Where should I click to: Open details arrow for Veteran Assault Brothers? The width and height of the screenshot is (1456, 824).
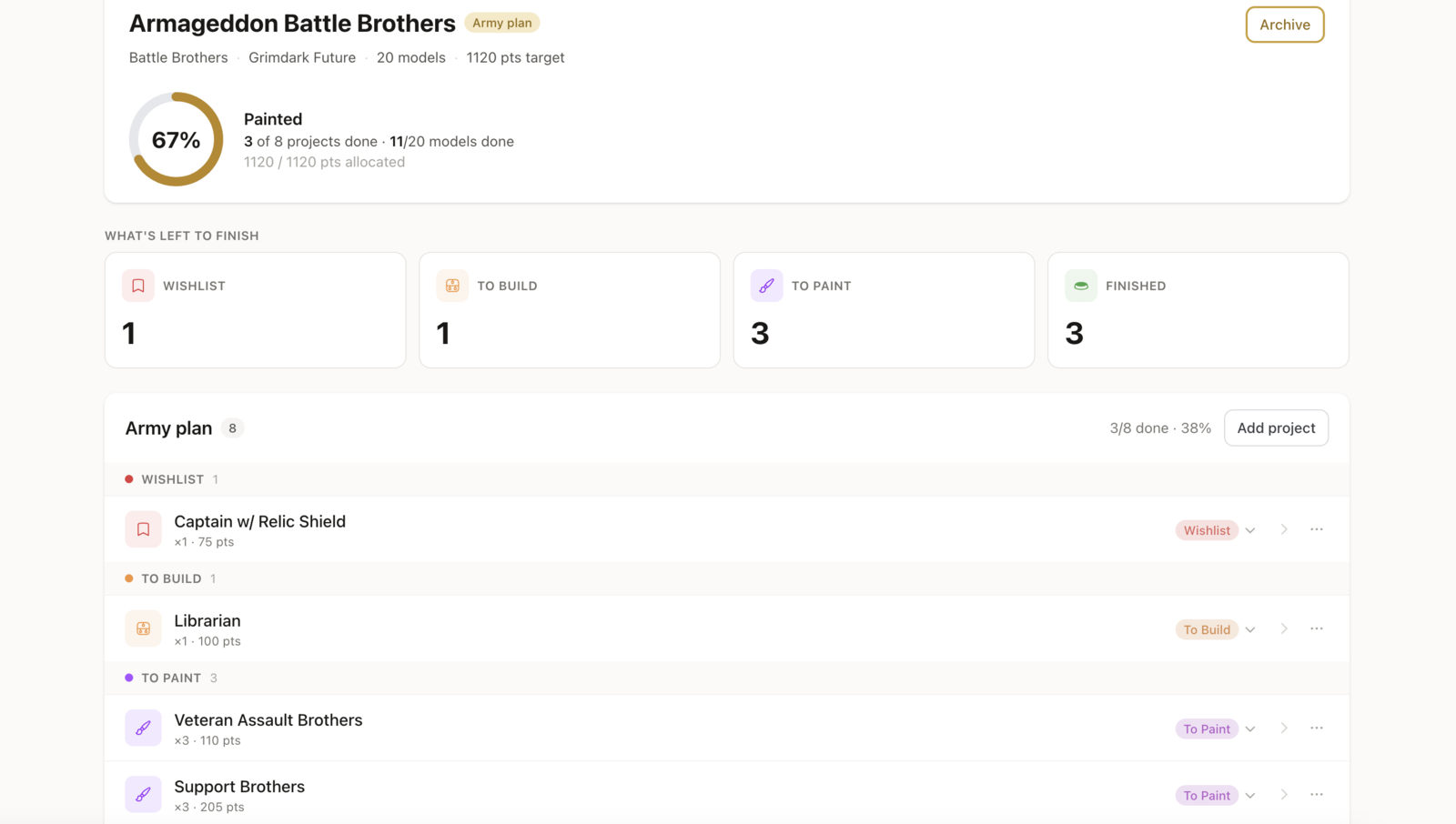[x=1284, y=728]
